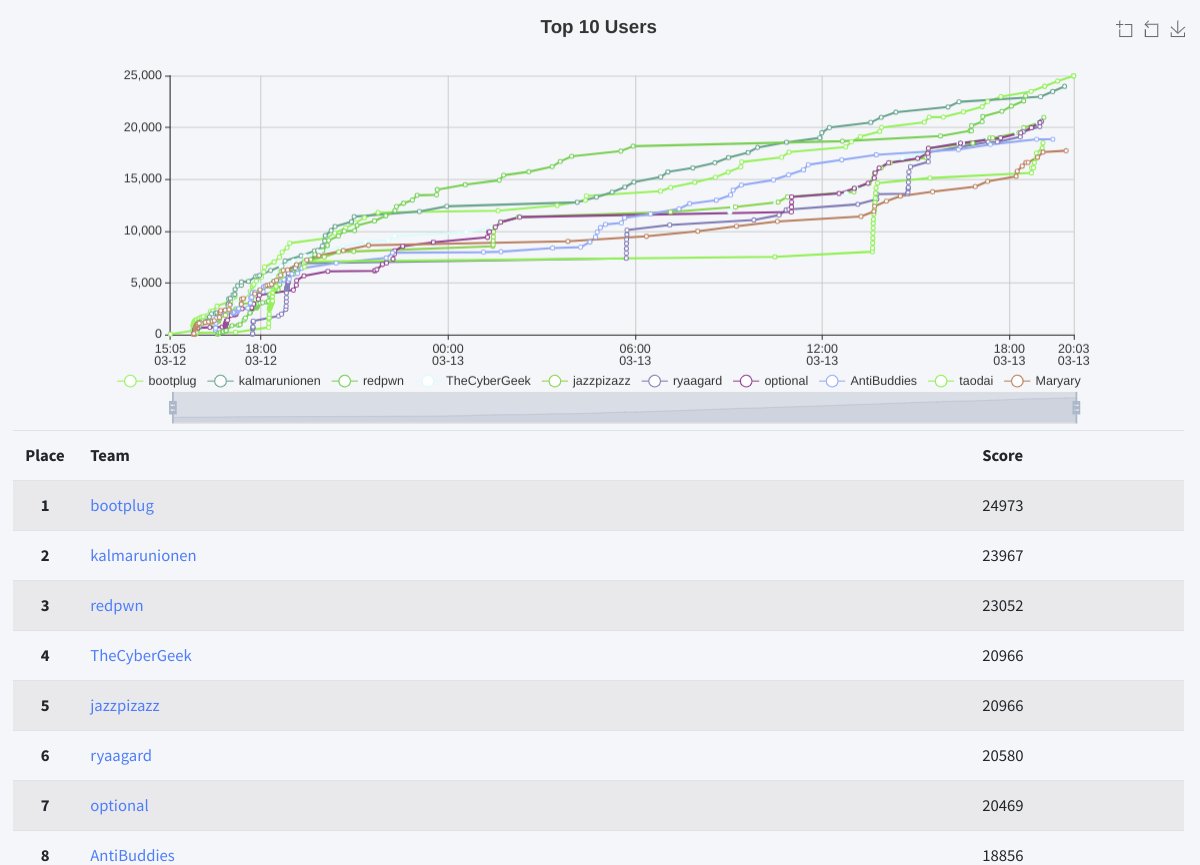
Task: Open the bootplug team page link
Action: (x=121, y=506)
